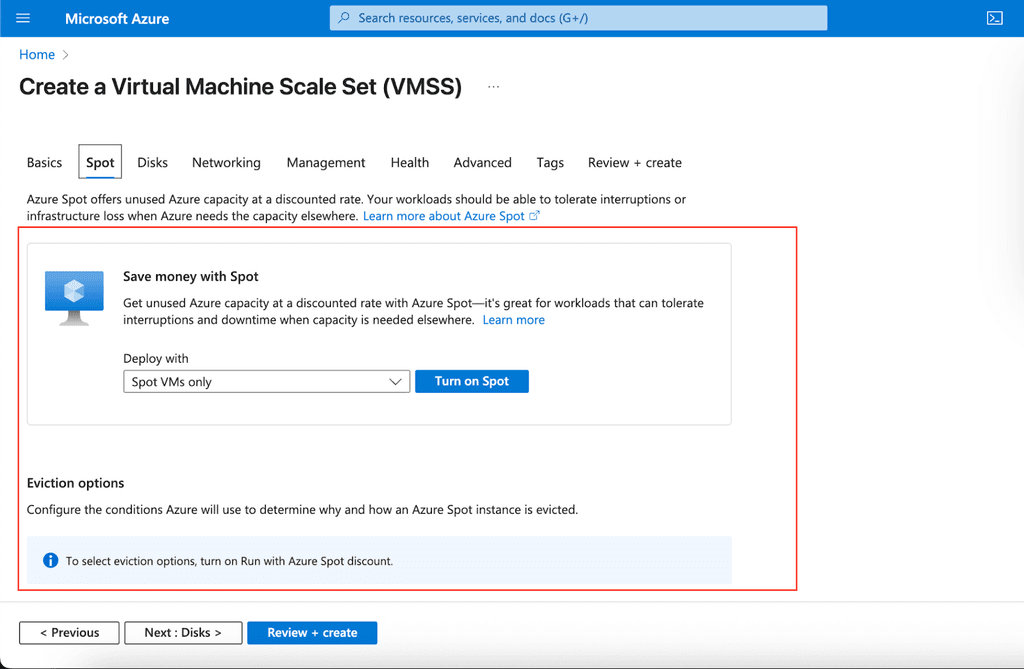
Task: Navigate back with the Home breadcrumb
Action: coord(36,54)
